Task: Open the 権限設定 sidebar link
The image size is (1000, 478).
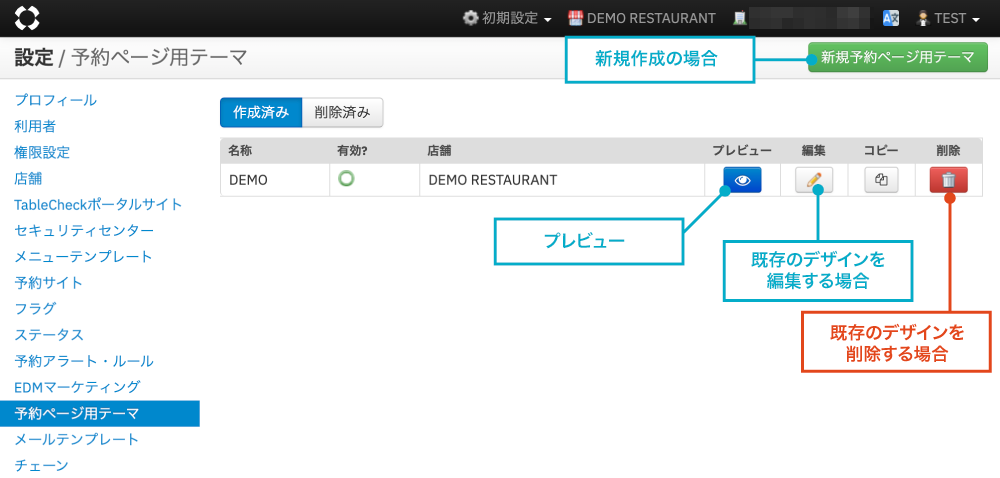Action: point(42,152)
